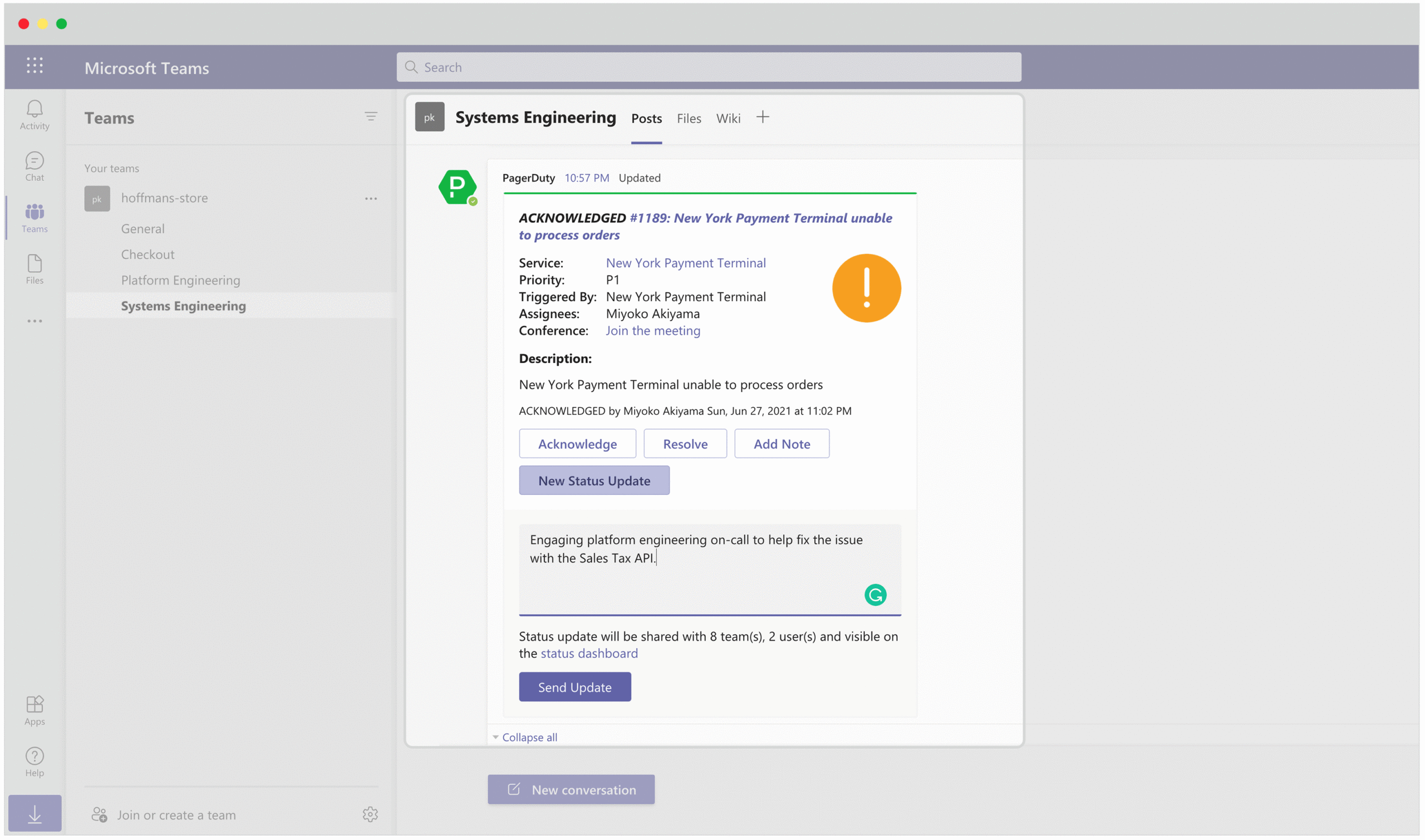This screenshot has height=840, width=1425.
Task: Open the channel's Files tab
Action: pyautogui.click(x=688, y=119)
